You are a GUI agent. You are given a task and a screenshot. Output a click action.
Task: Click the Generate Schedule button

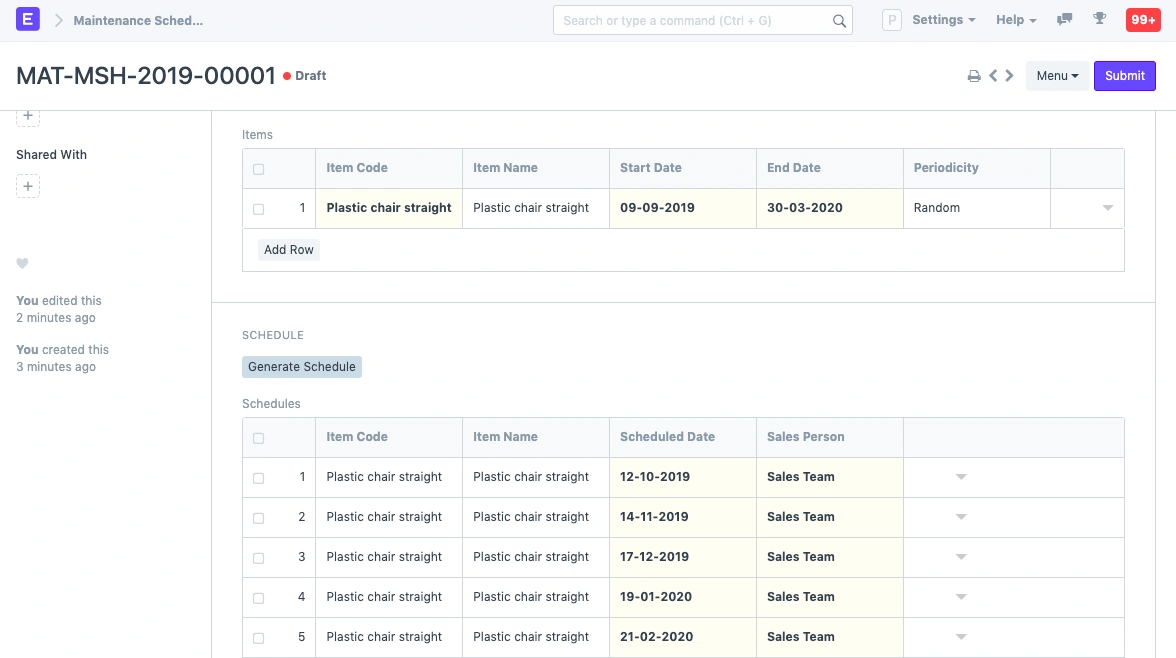(x=301, y=367)
